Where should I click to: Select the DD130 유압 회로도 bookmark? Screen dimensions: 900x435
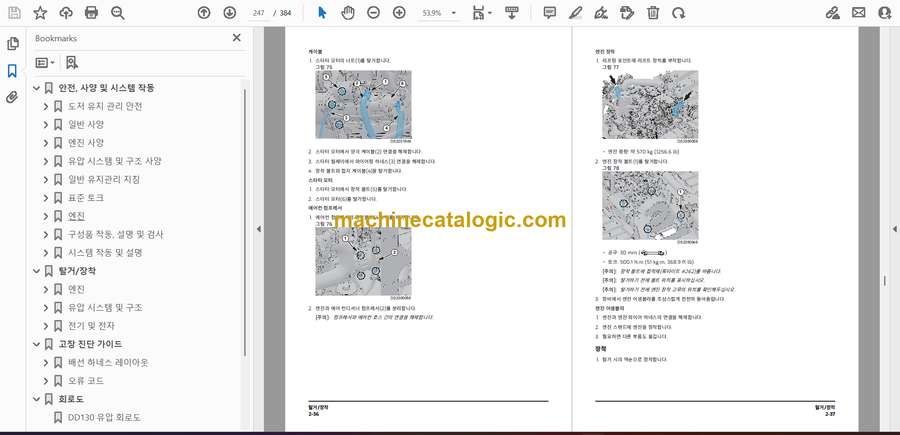[104, 417]
